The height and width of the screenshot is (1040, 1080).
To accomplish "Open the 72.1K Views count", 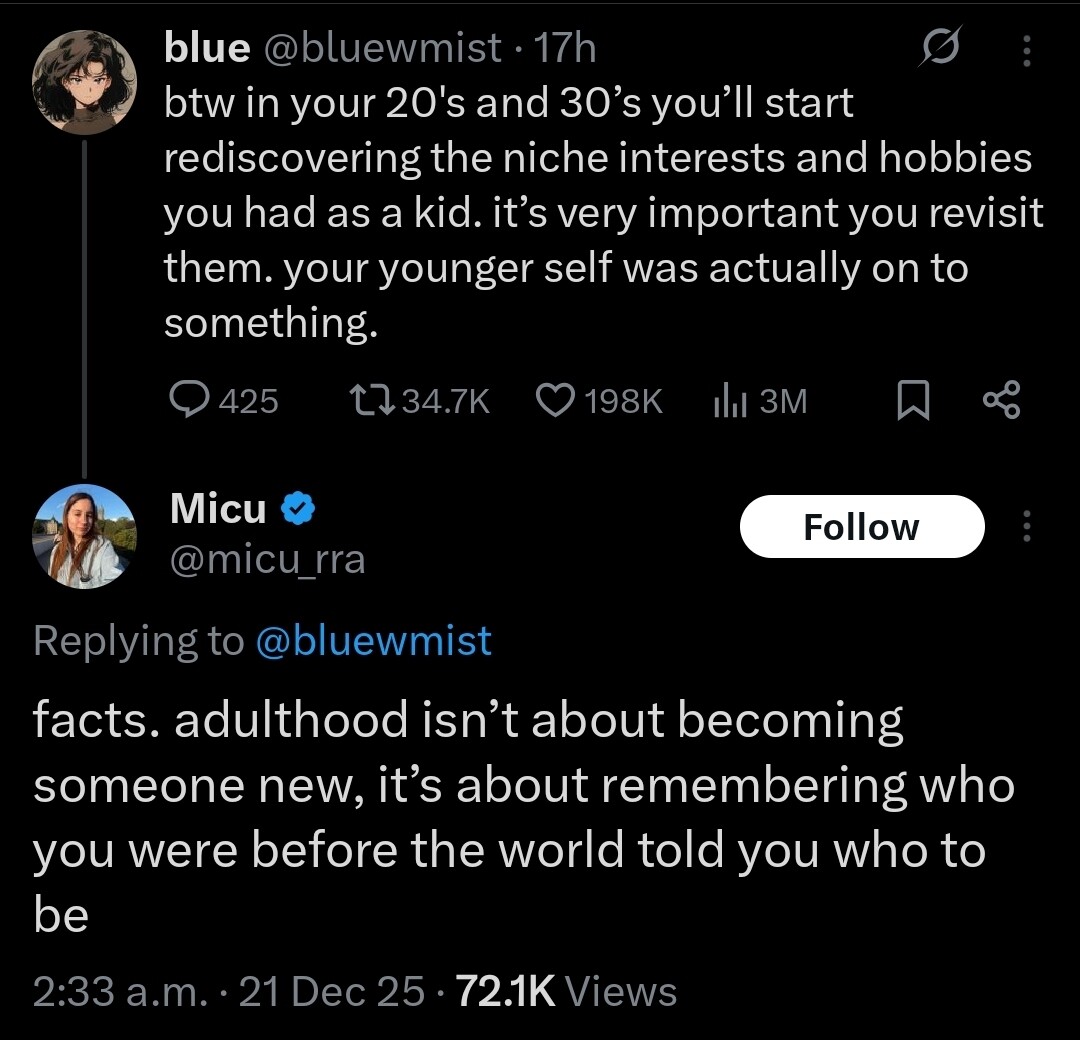I will (566, 991).
